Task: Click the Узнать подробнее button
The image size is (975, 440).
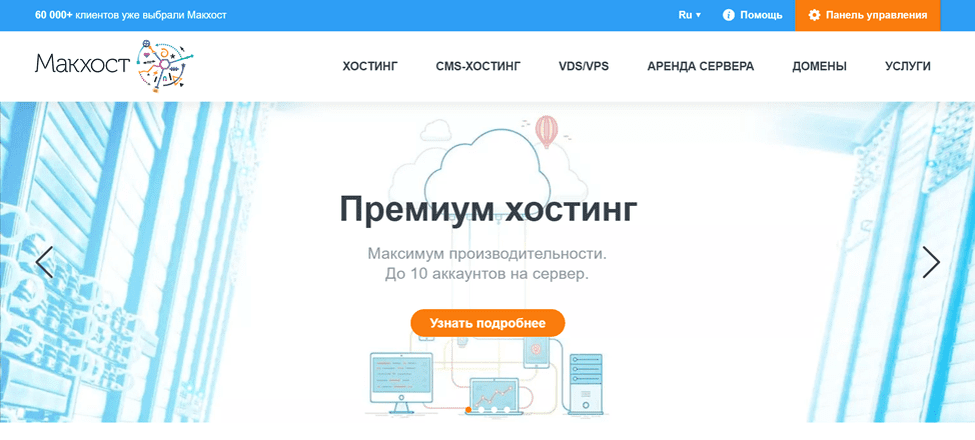Action: pyautogui.click(x=488, y=323)
